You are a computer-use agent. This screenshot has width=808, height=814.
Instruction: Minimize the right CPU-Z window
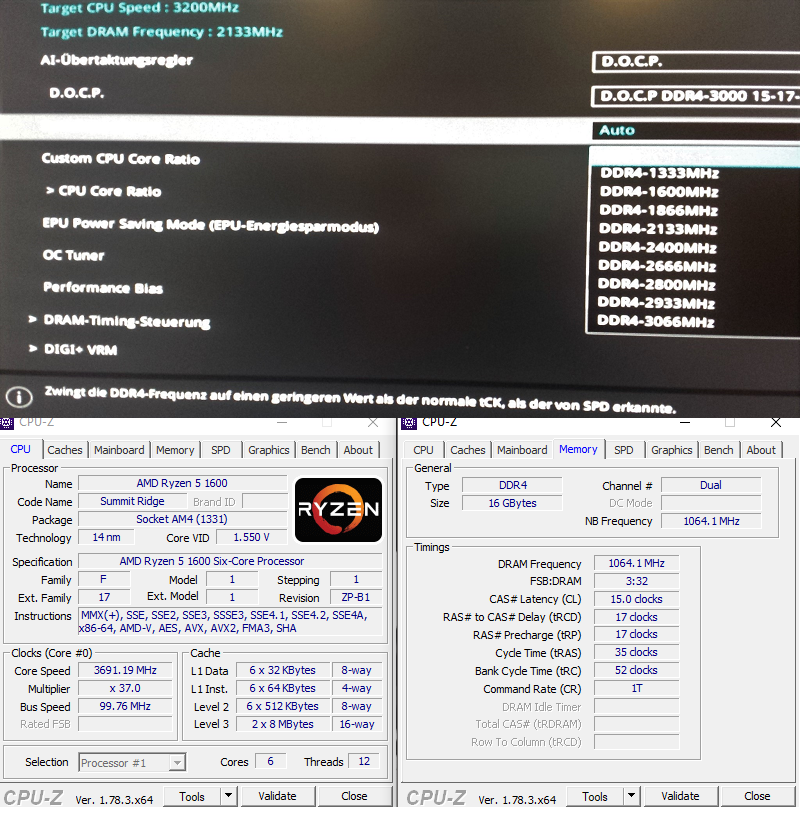[685, 423]
